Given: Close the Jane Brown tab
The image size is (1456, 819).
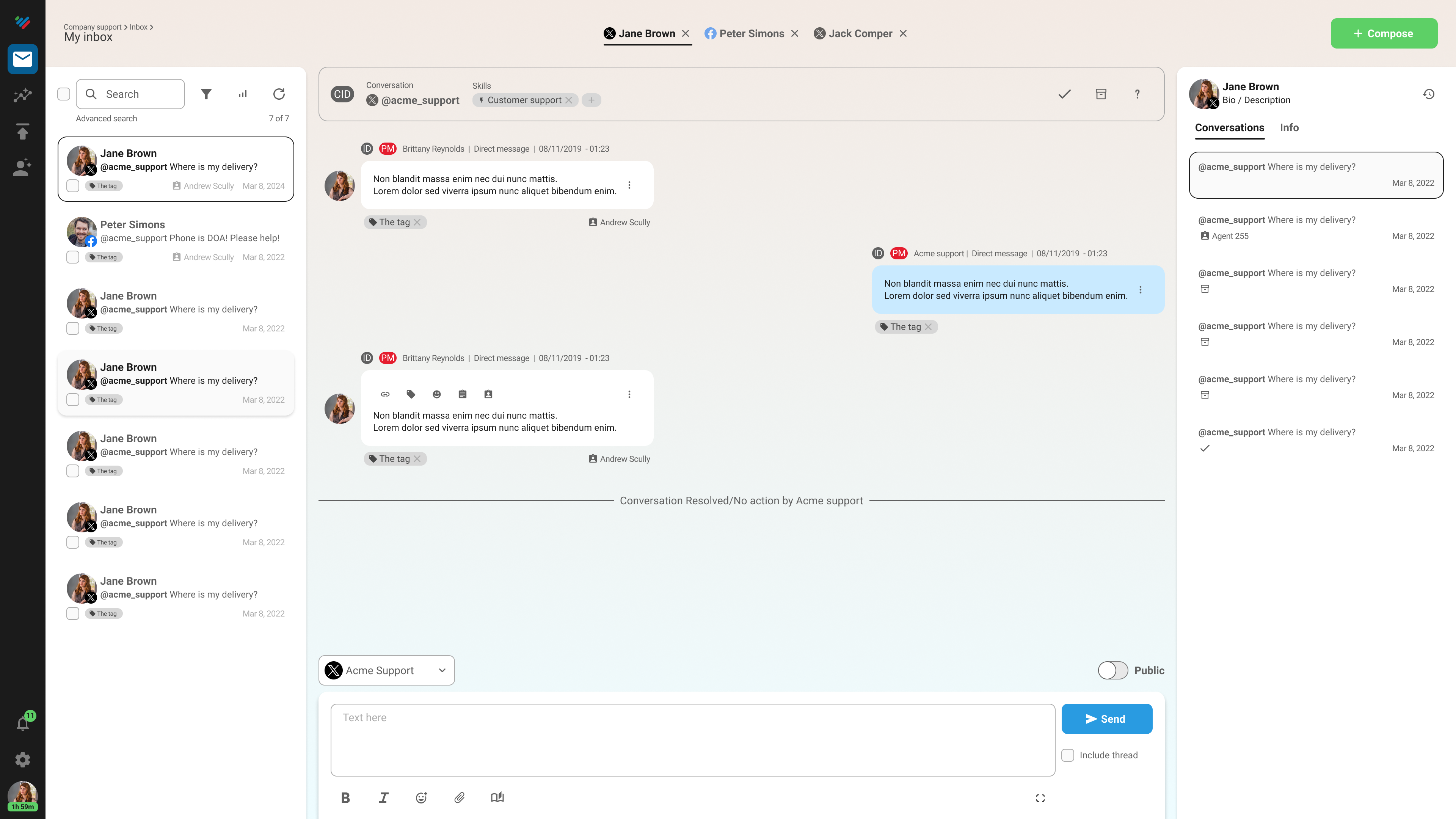Looking at the screenshot, I should click(686, 33).
